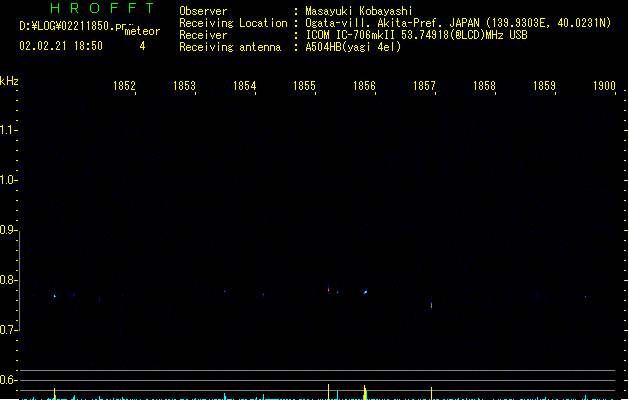Click the 0.8 kHz frequency tick label
629x400 pixels.
tap(7, 280)
